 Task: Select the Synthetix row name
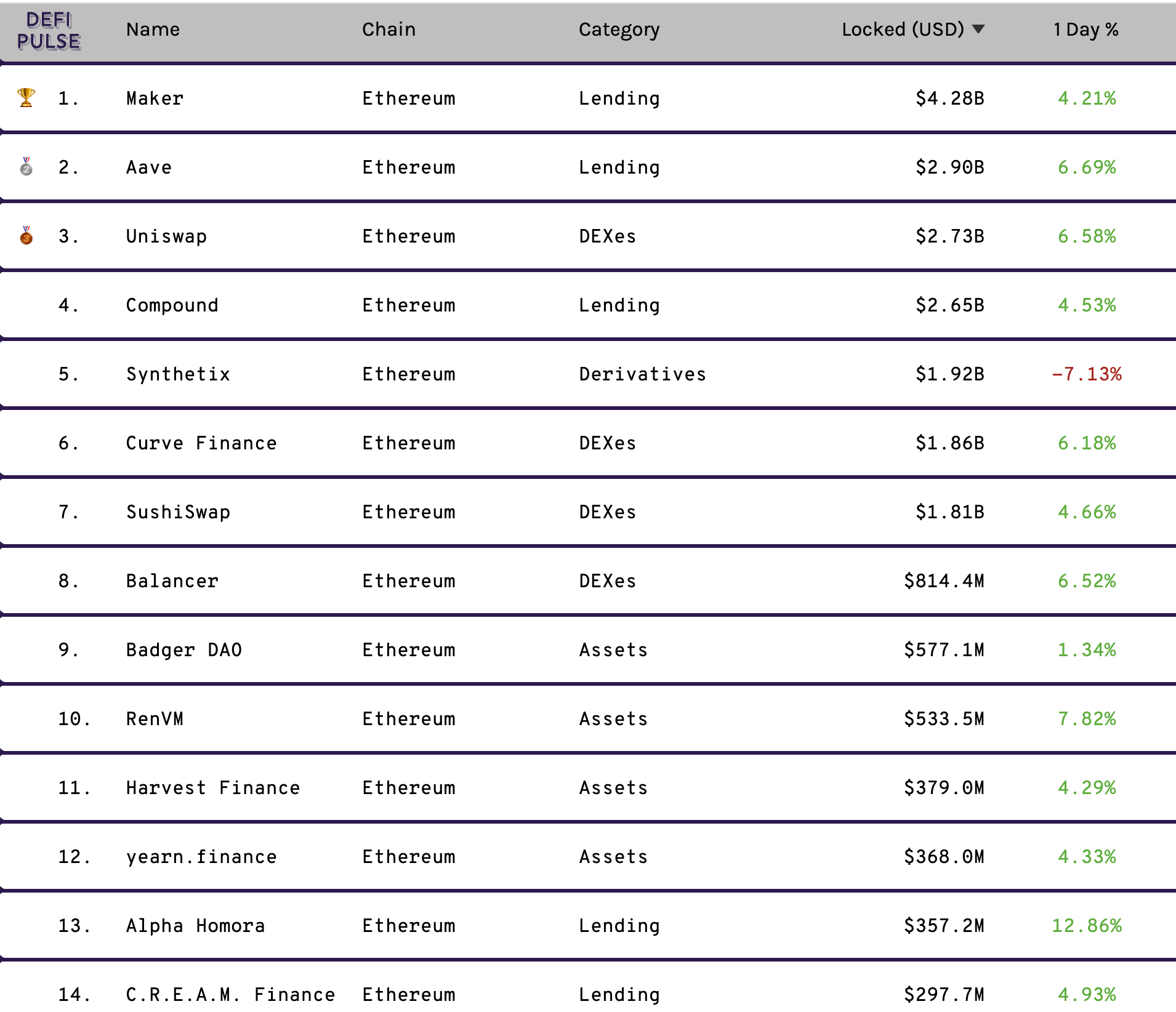click(178, 374)
